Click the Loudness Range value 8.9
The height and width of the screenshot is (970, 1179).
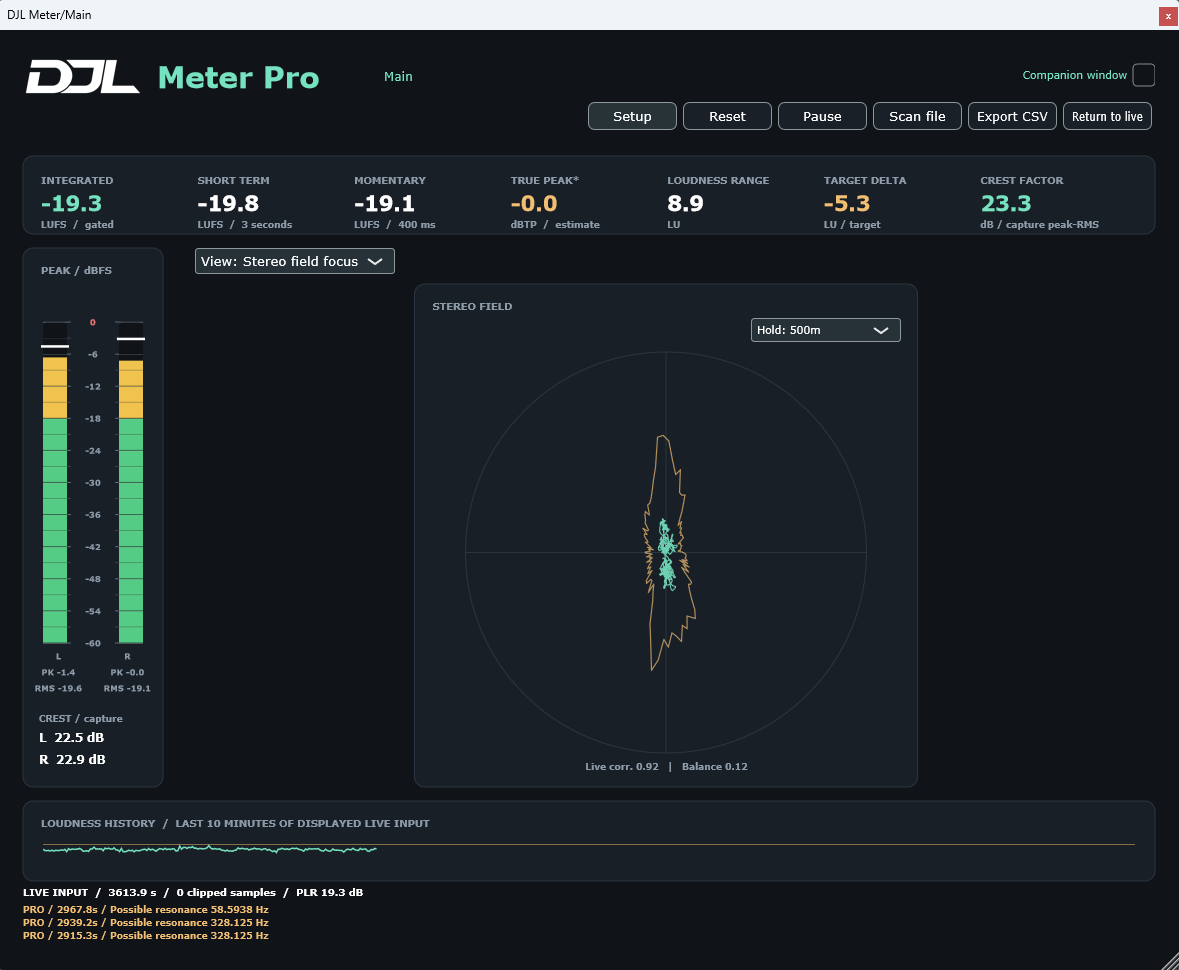(x=685, y=203)
